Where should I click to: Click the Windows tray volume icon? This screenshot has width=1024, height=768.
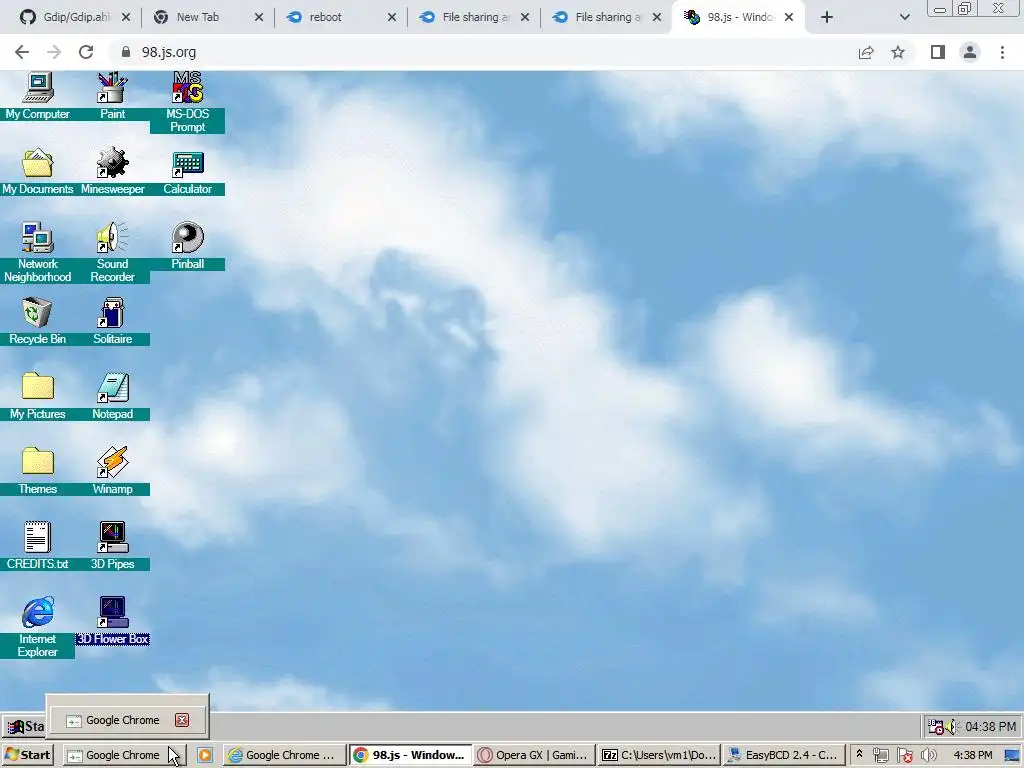(x=928, y=756)
